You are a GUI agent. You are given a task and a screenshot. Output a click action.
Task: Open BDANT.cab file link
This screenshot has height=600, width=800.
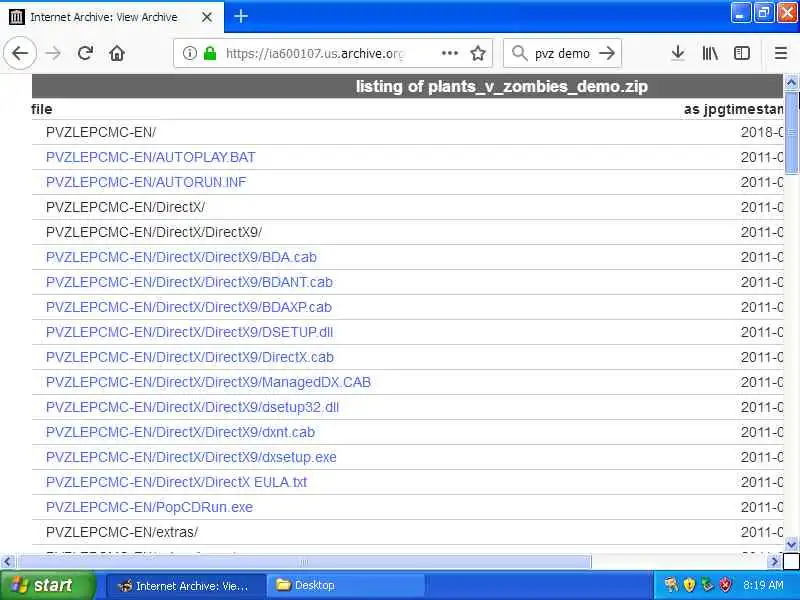coord(189,282)
